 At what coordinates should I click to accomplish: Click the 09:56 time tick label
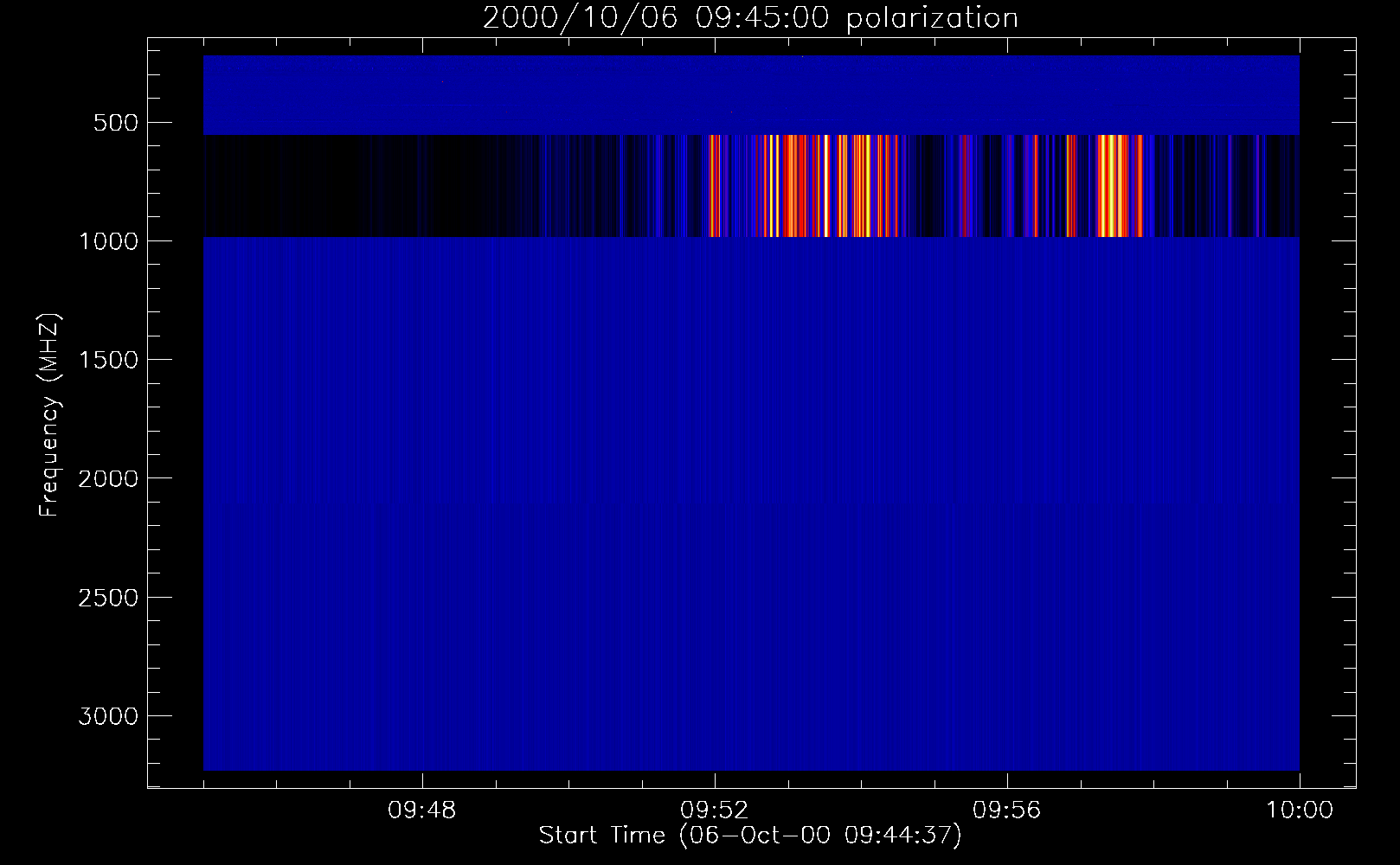[1007, 811]
